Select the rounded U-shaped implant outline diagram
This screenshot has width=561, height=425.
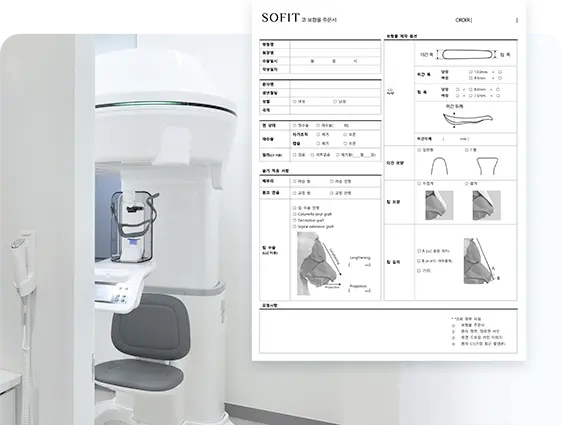pyautogui.click(x=439, y=166)
